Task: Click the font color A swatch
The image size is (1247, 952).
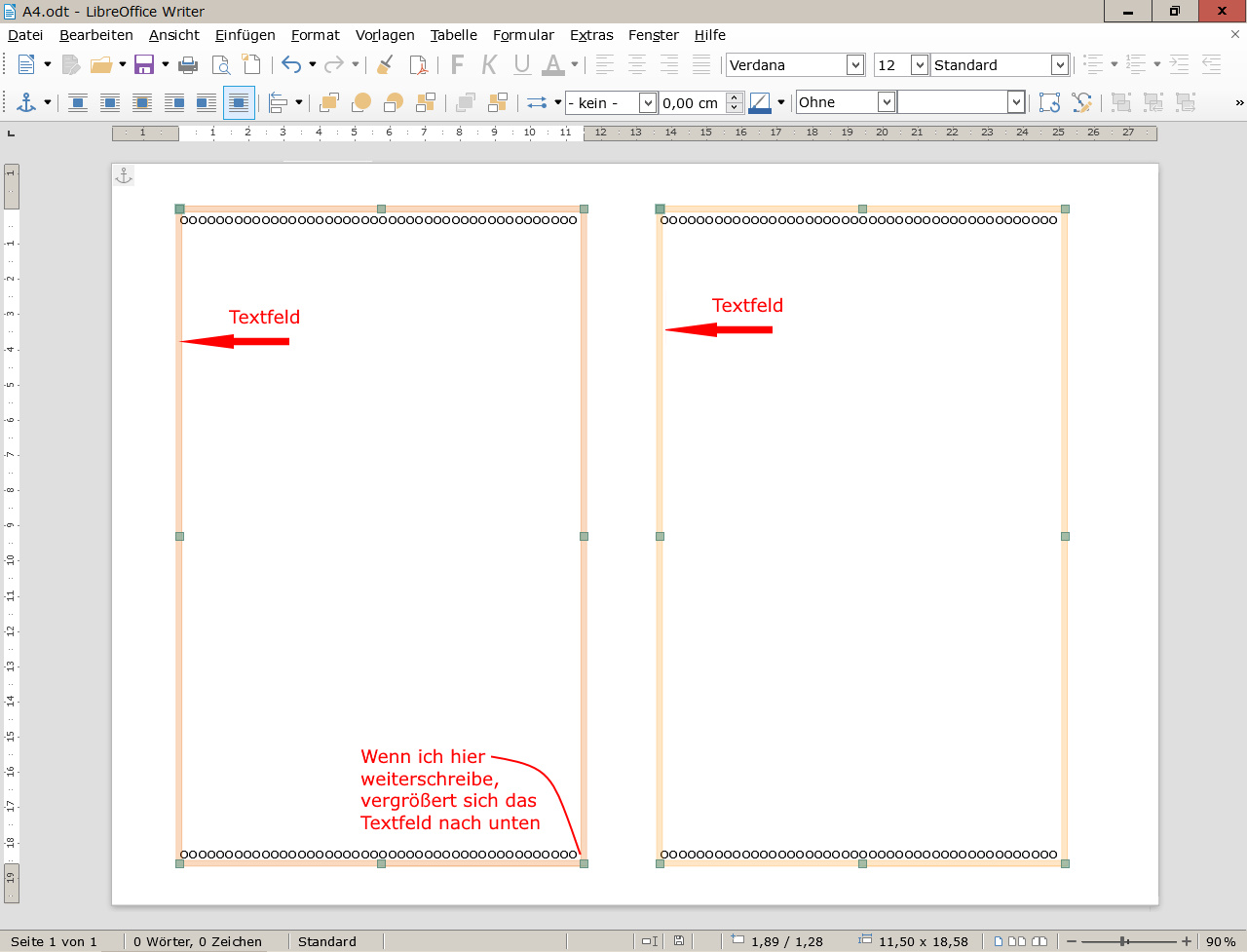Action: (553, 64)
